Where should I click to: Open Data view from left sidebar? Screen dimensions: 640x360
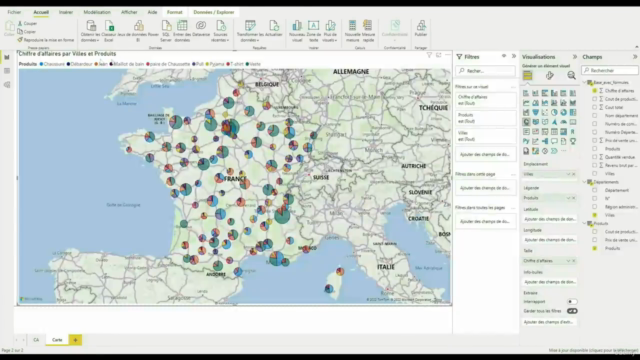point(7,71)
